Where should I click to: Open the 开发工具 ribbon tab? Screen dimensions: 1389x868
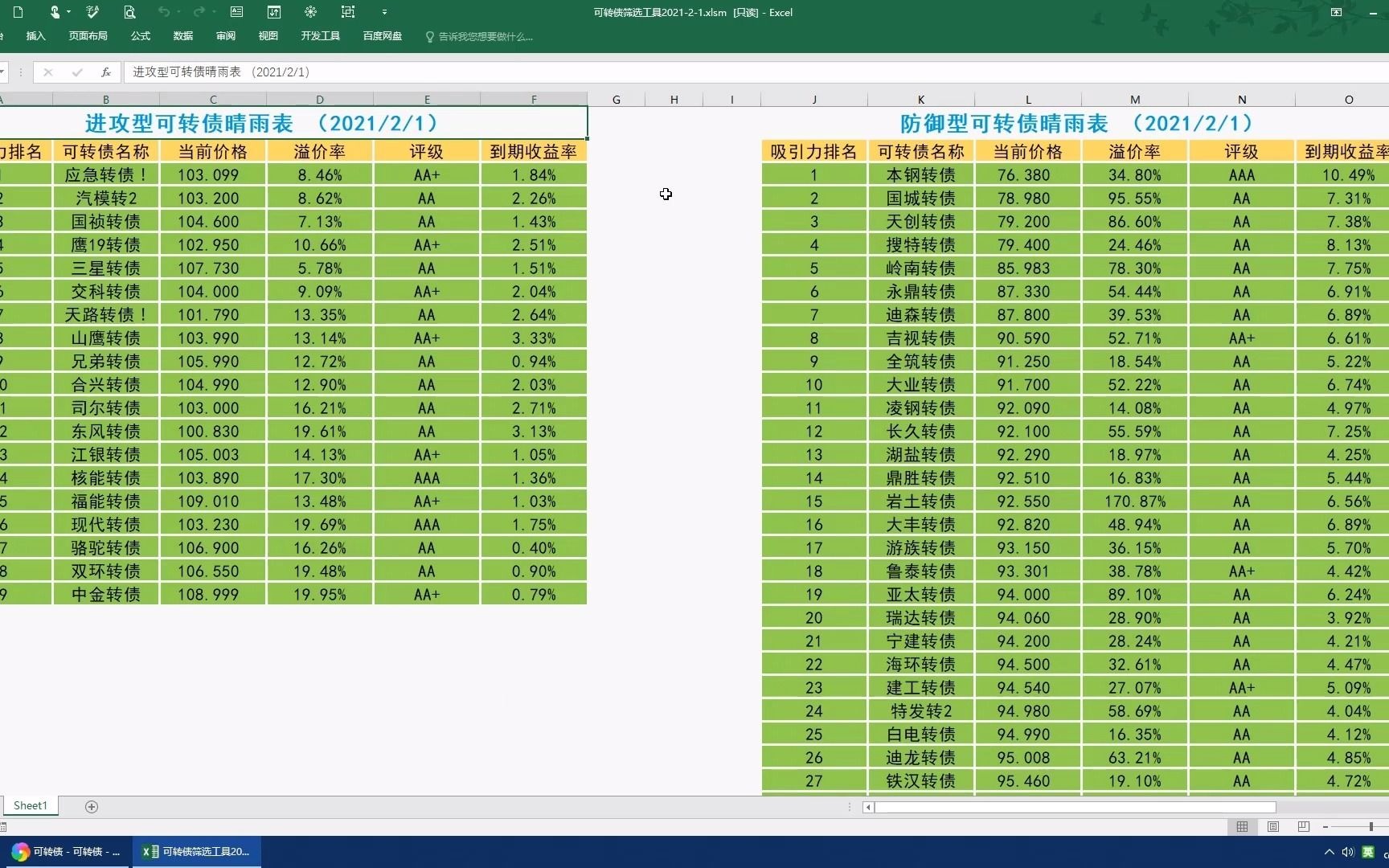(x=321, y=36)
